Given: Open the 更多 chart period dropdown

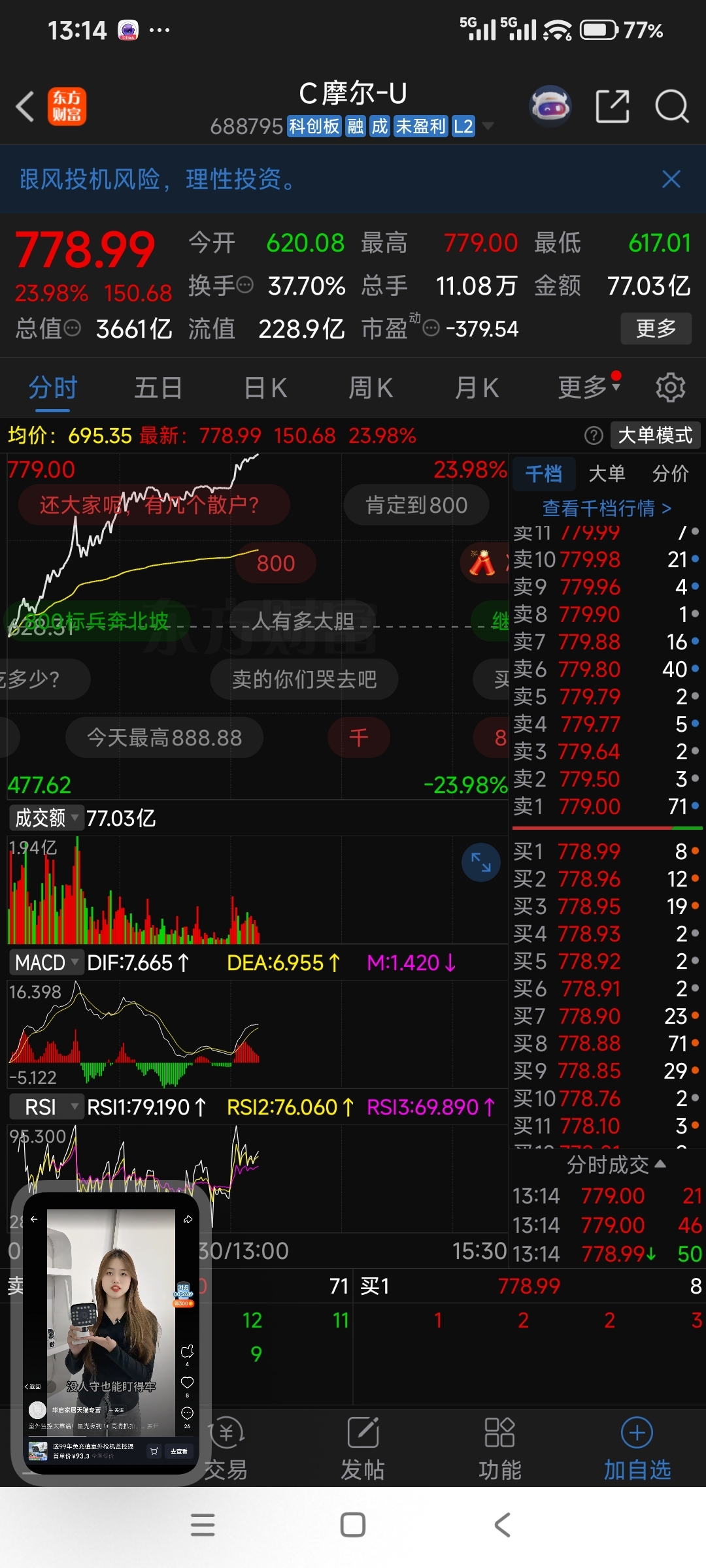Looking at the screenshot, I should [589, 387].
